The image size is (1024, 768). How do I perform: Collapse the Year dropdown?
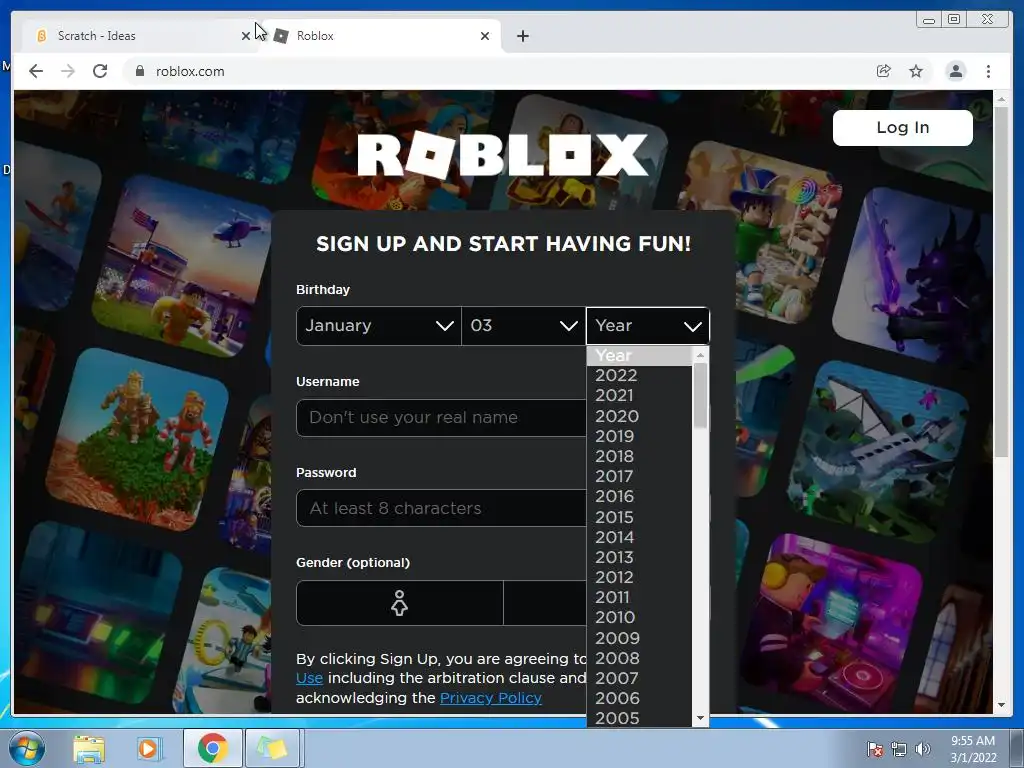(648, 325)
